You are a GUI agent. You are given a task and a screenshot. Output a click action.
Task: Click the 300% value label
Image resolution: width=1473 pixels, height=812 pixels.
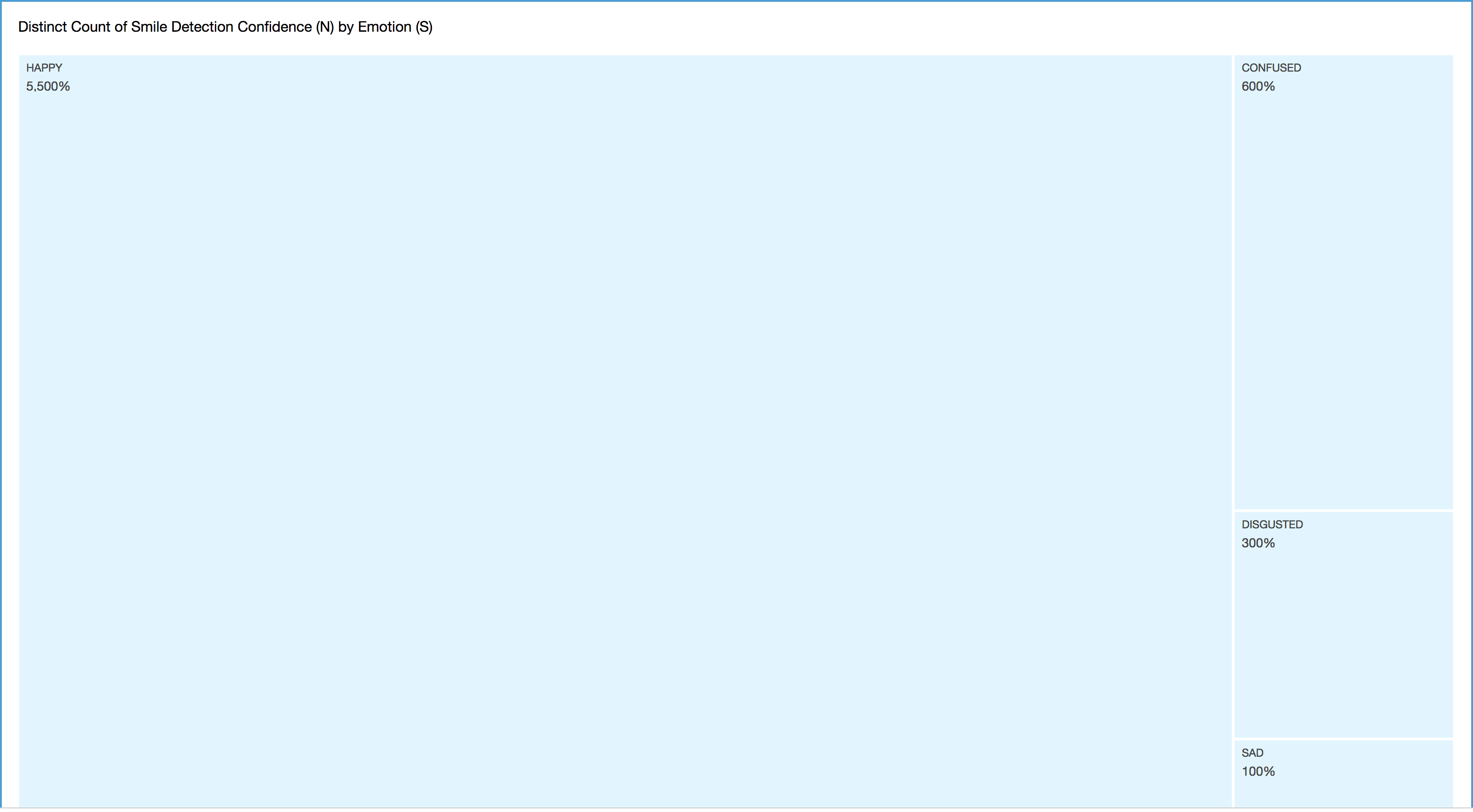(1258, 543)
